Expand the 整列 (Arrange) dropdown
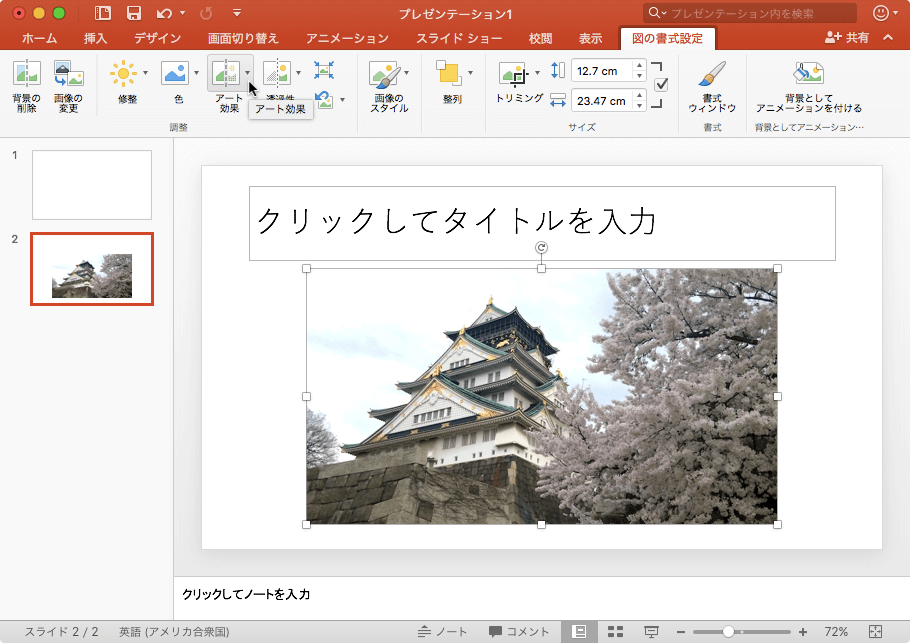 [470, 73]
